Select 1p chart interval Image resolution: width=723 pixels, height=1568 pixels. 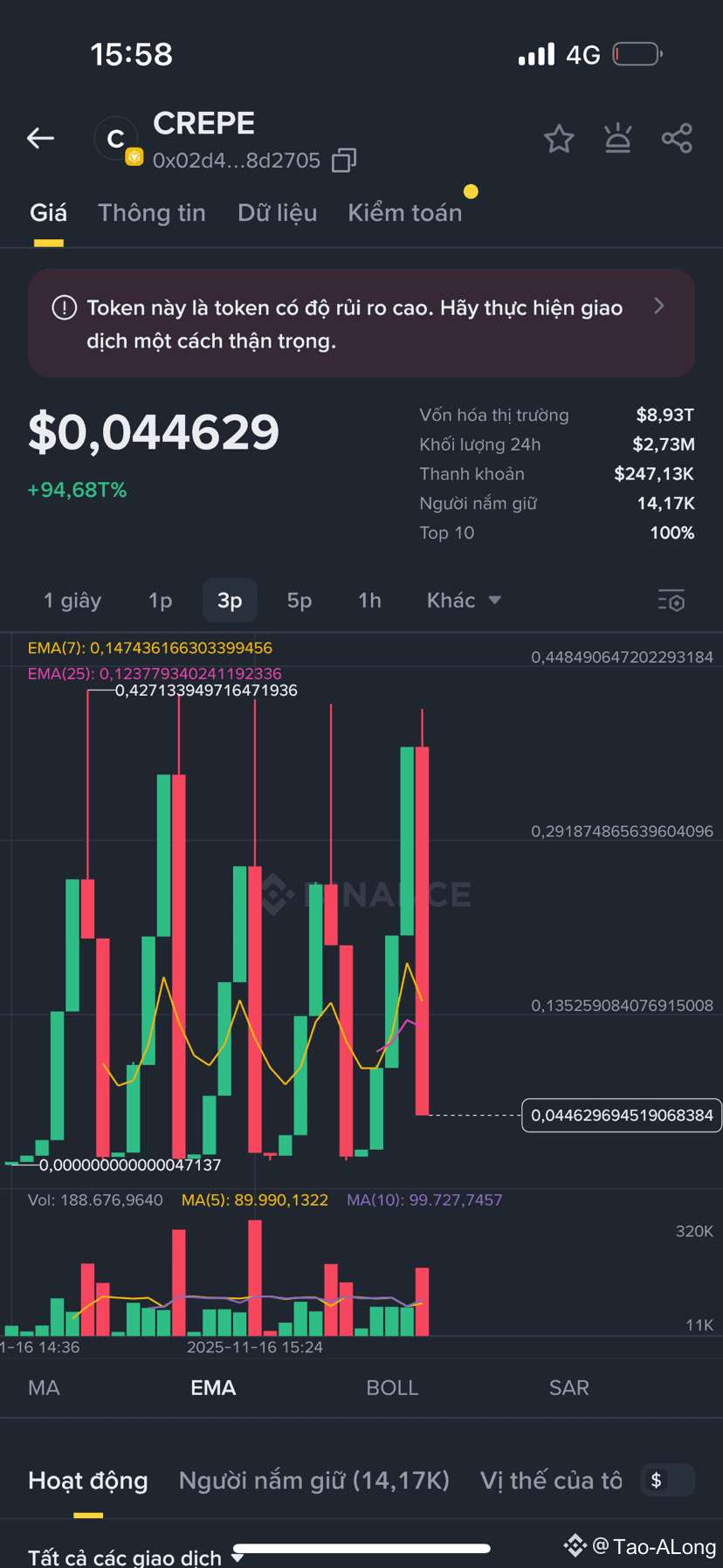click(161, 601)
